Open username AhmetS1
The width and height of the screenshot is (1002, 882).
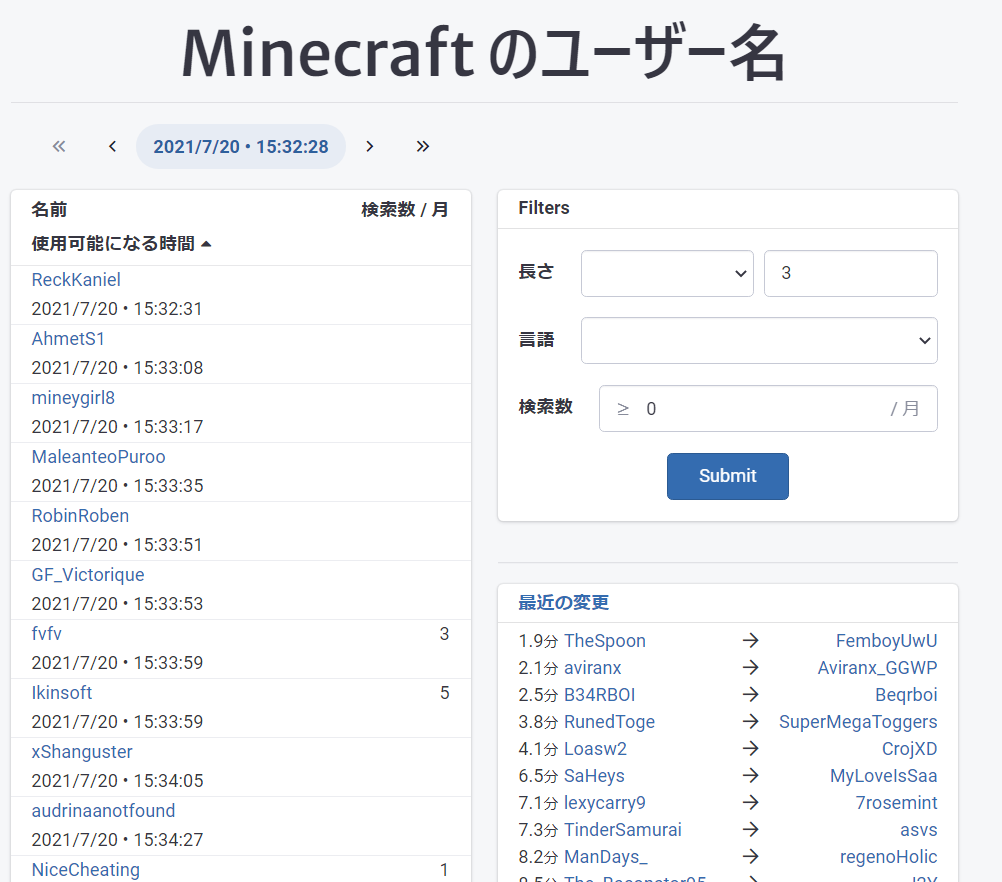(x=68, y=339)
